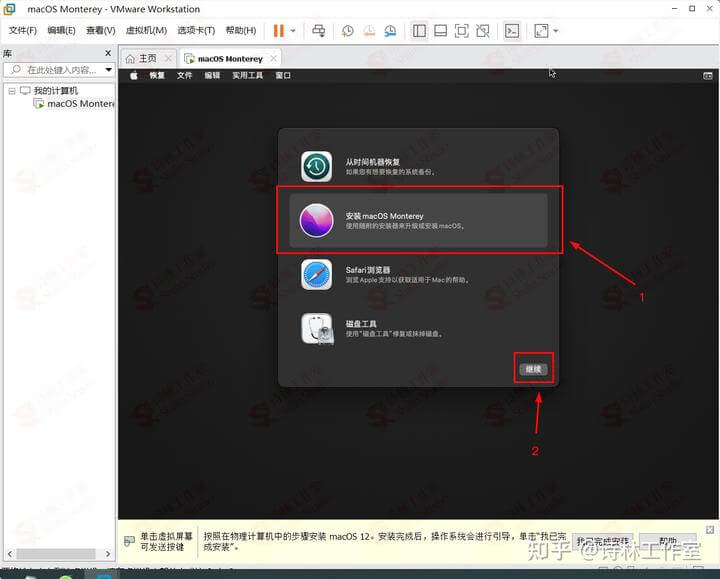Select the macOS Monterey installer icon
This screenshot has height=579, width=720.
click(316, 220)
